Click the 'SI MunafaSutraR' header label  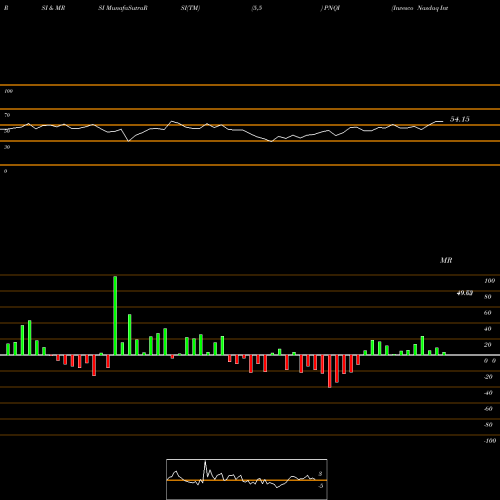[x=123, y=8]
